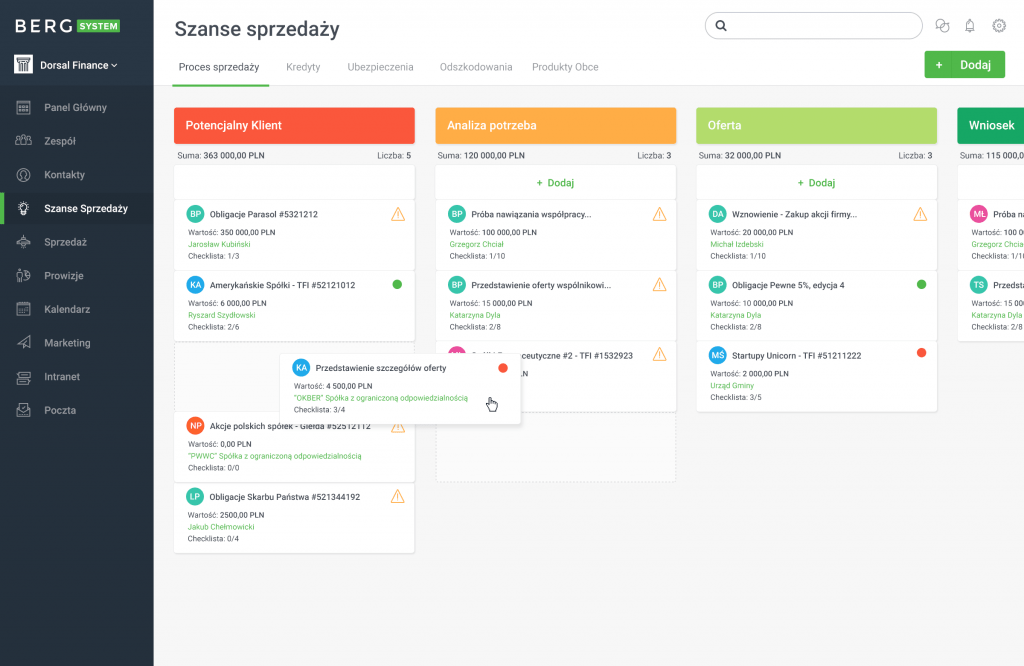Viewport: 1024px width, 666px height.
Task: Click the search input field
Action: coord(814,25)
